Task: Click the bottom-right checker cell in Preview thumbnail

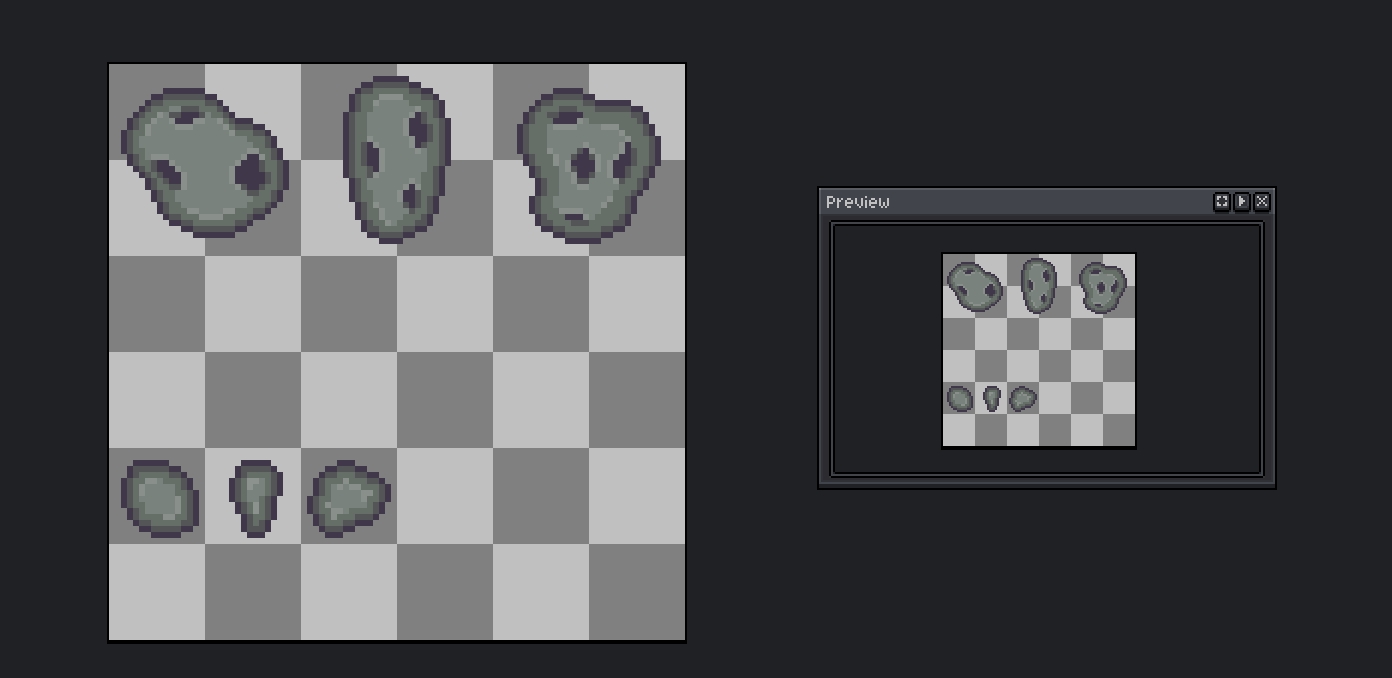Action: 1119,431
